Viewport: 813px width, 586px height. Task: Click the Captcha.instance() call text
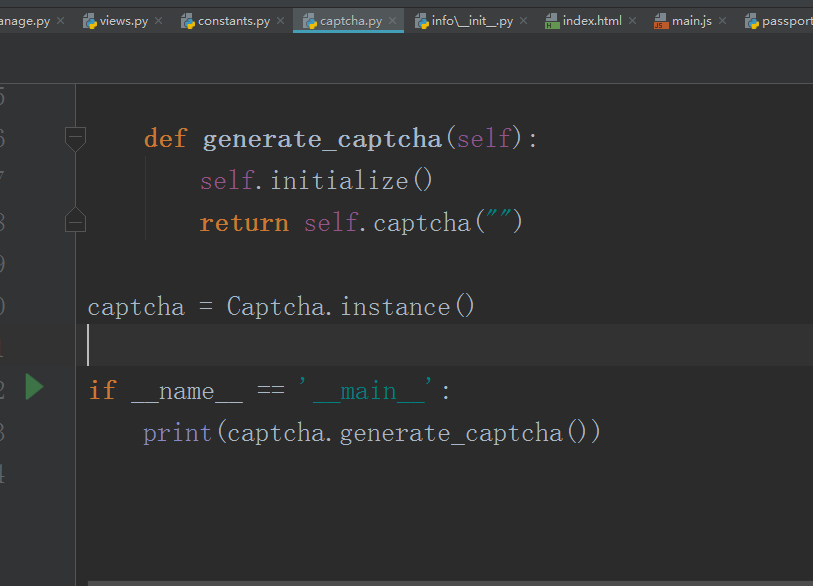point(351,306)
